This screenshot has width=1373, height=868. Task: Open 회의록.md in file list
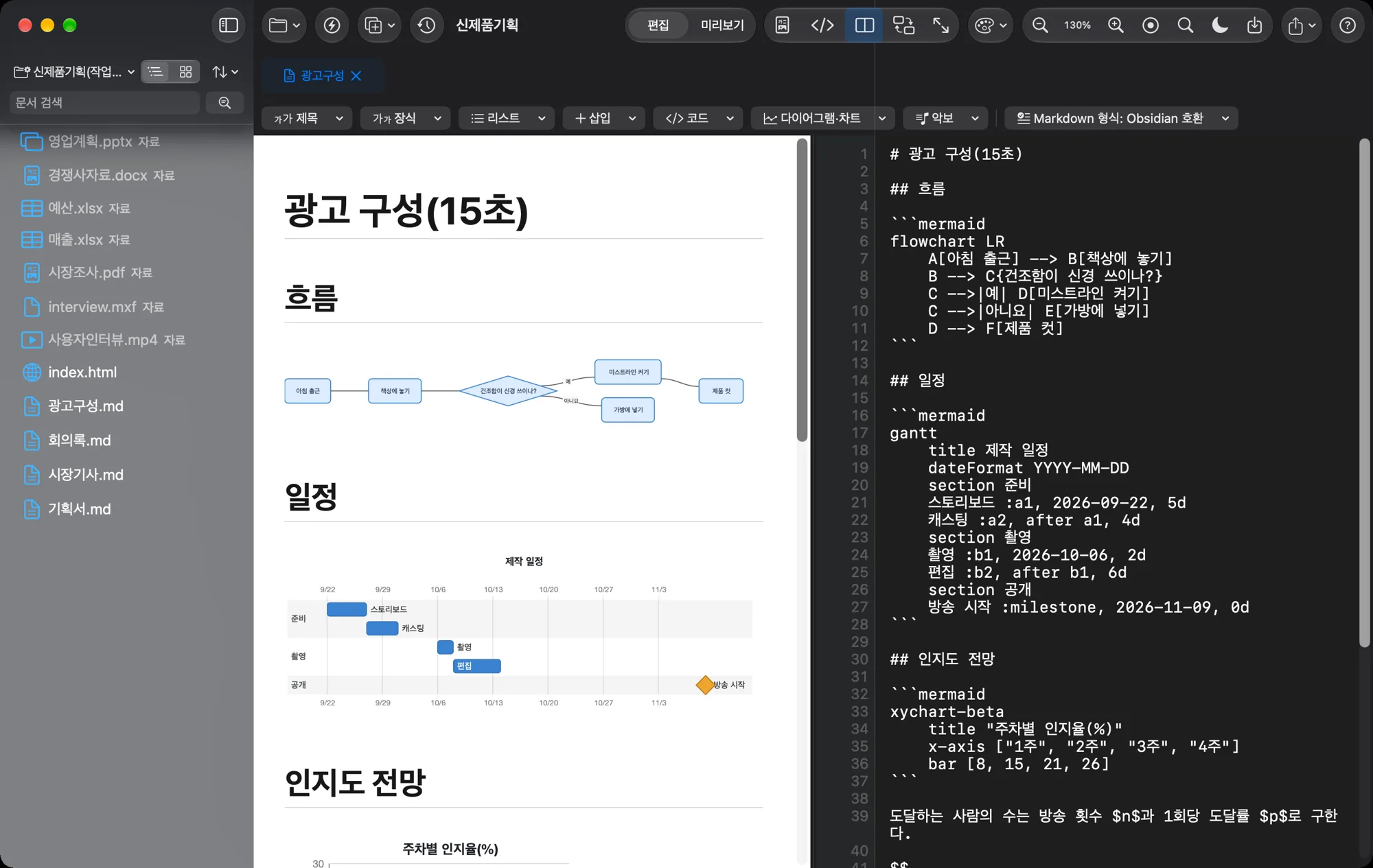click(79, 440)
